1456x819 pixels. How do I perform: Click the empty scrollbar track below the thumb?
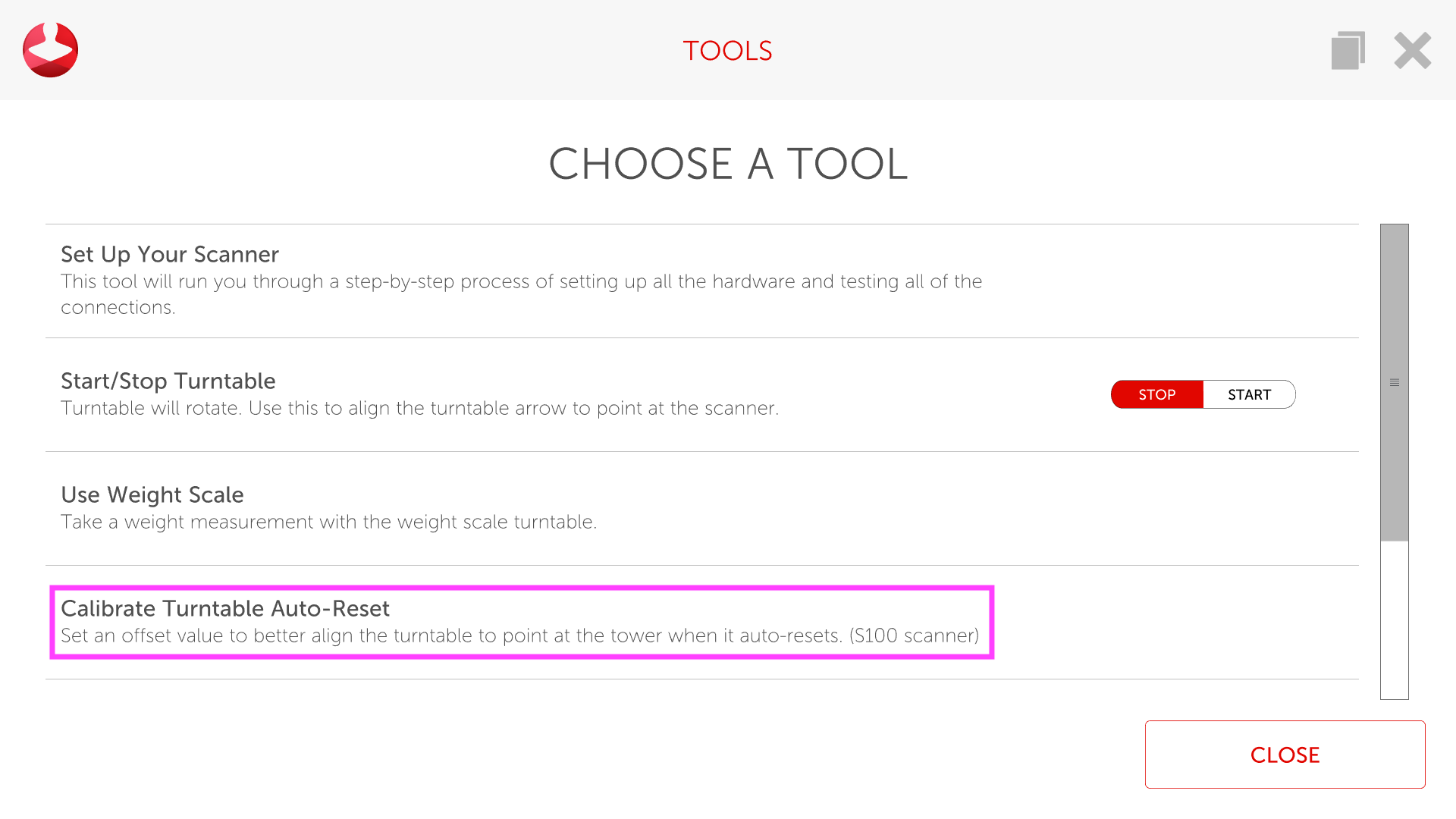1394,620
